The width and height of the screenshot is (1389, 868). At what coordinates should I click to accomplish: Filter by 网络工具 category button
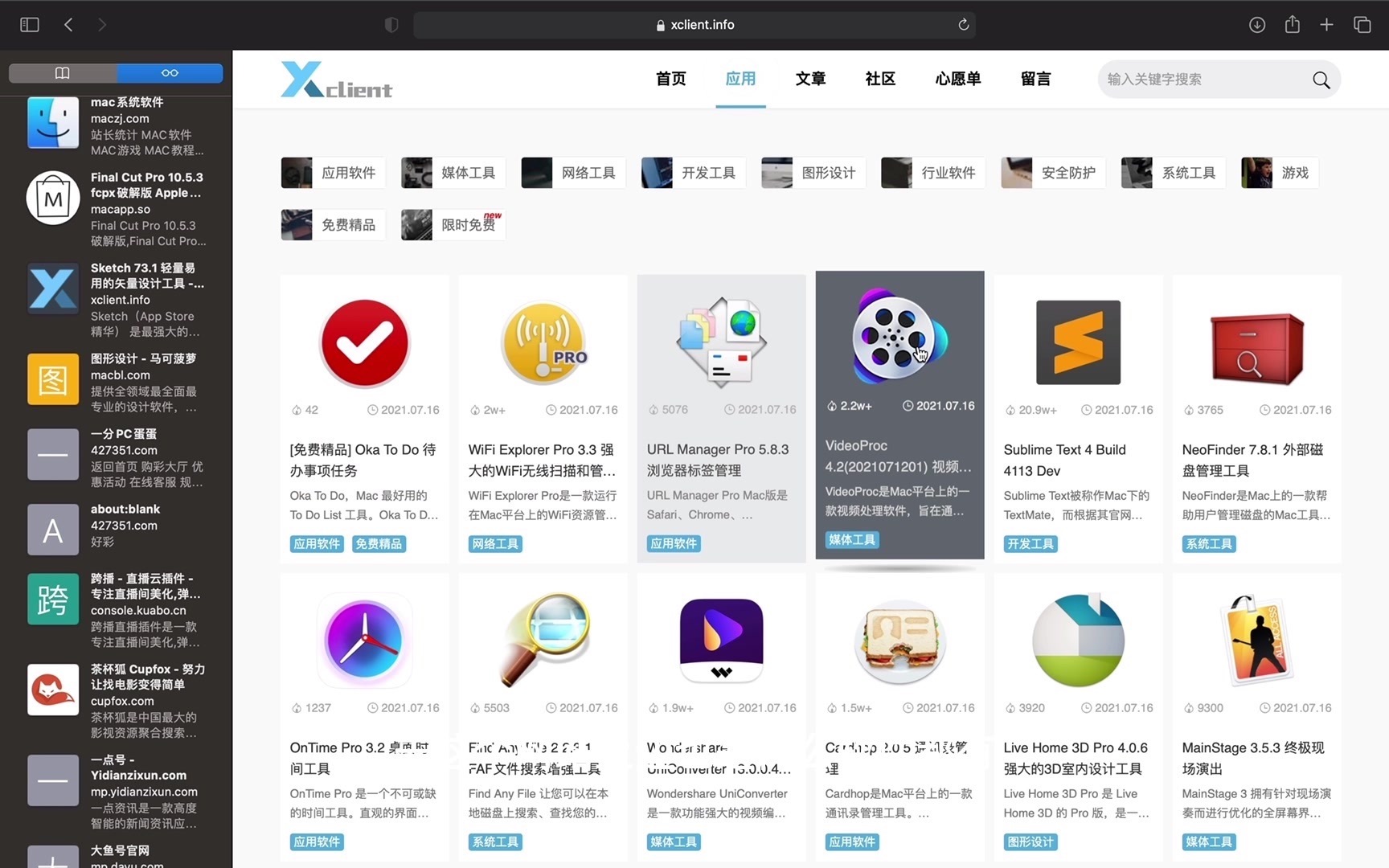point(573,173)
